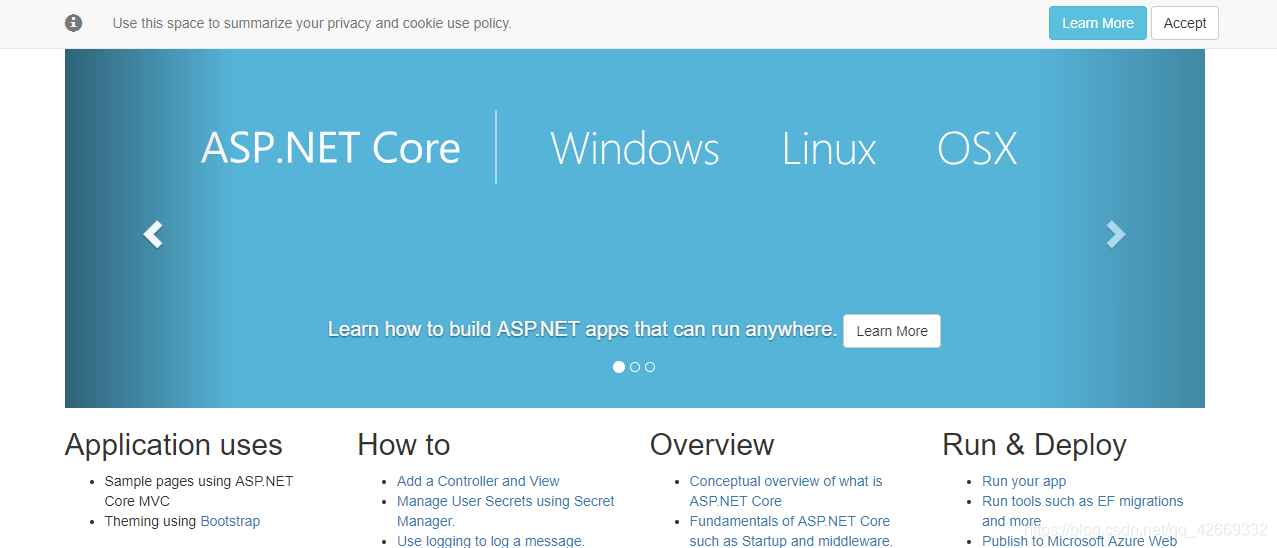Select the first carousel indicator dot
Image resolution: width=1277 pixels, height=548 pixels.
click(619, 367)
